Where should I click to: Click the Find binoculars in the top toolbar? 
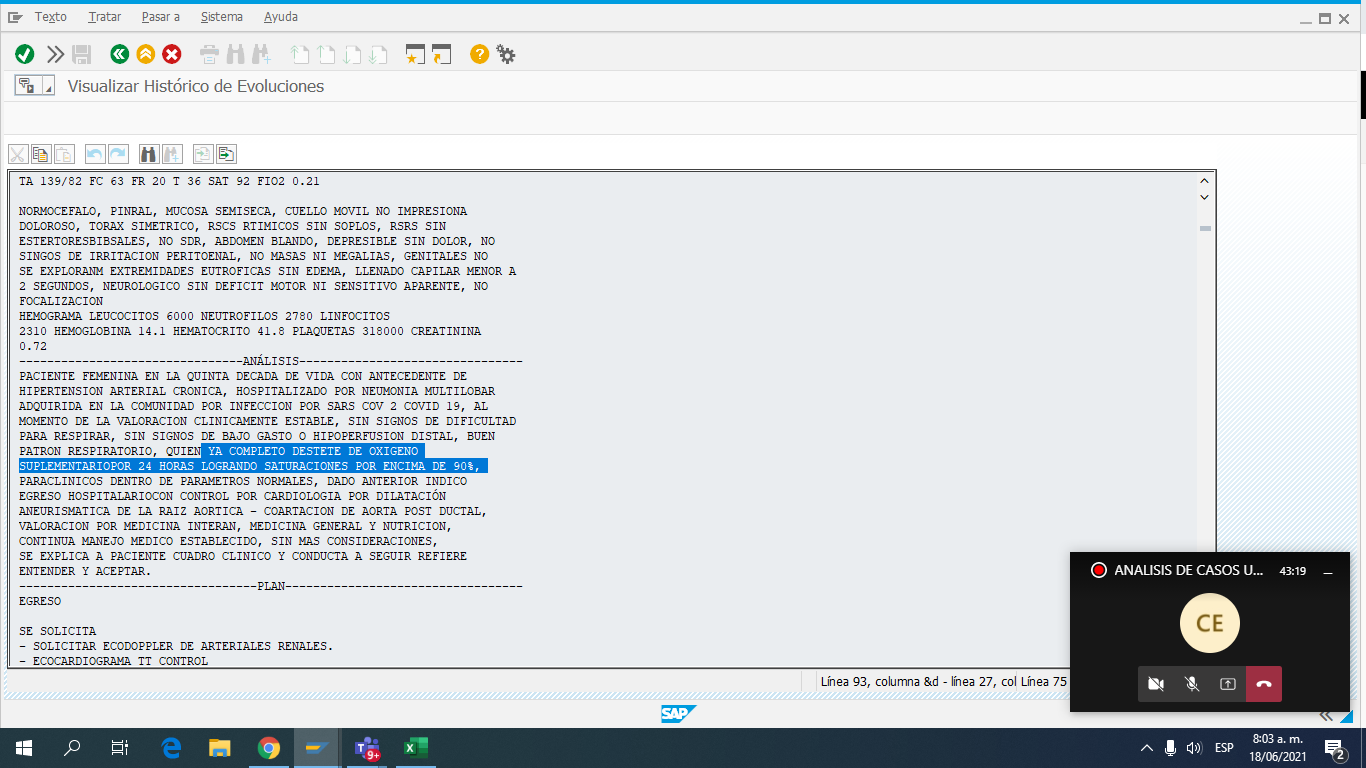(x=235, y=54)
